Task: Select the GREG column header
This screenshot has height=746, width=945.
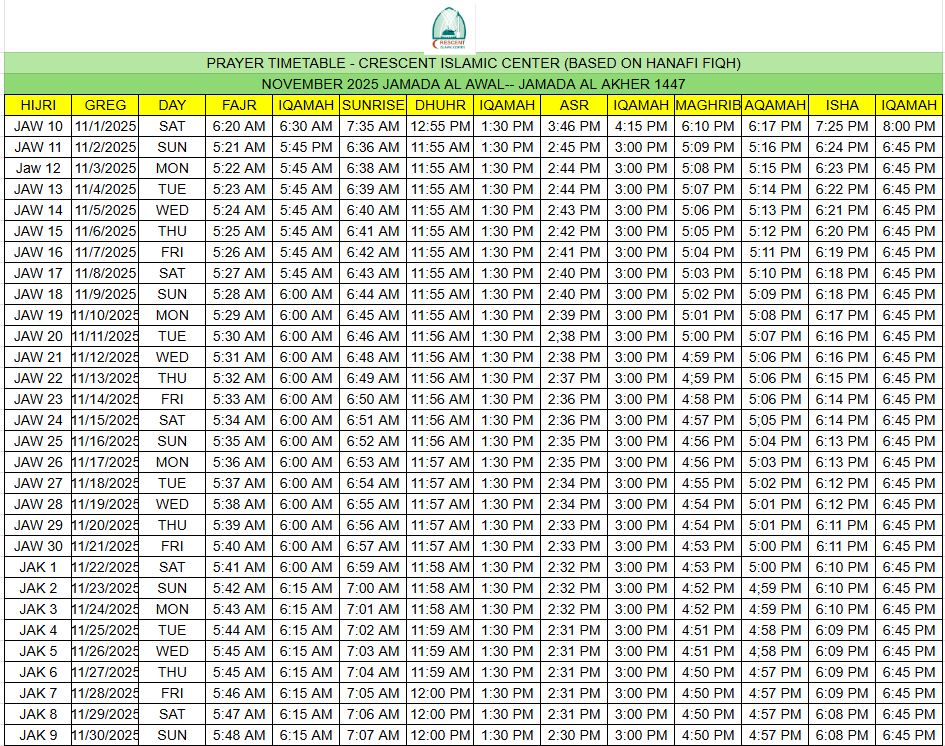Action: click(105, 105)
